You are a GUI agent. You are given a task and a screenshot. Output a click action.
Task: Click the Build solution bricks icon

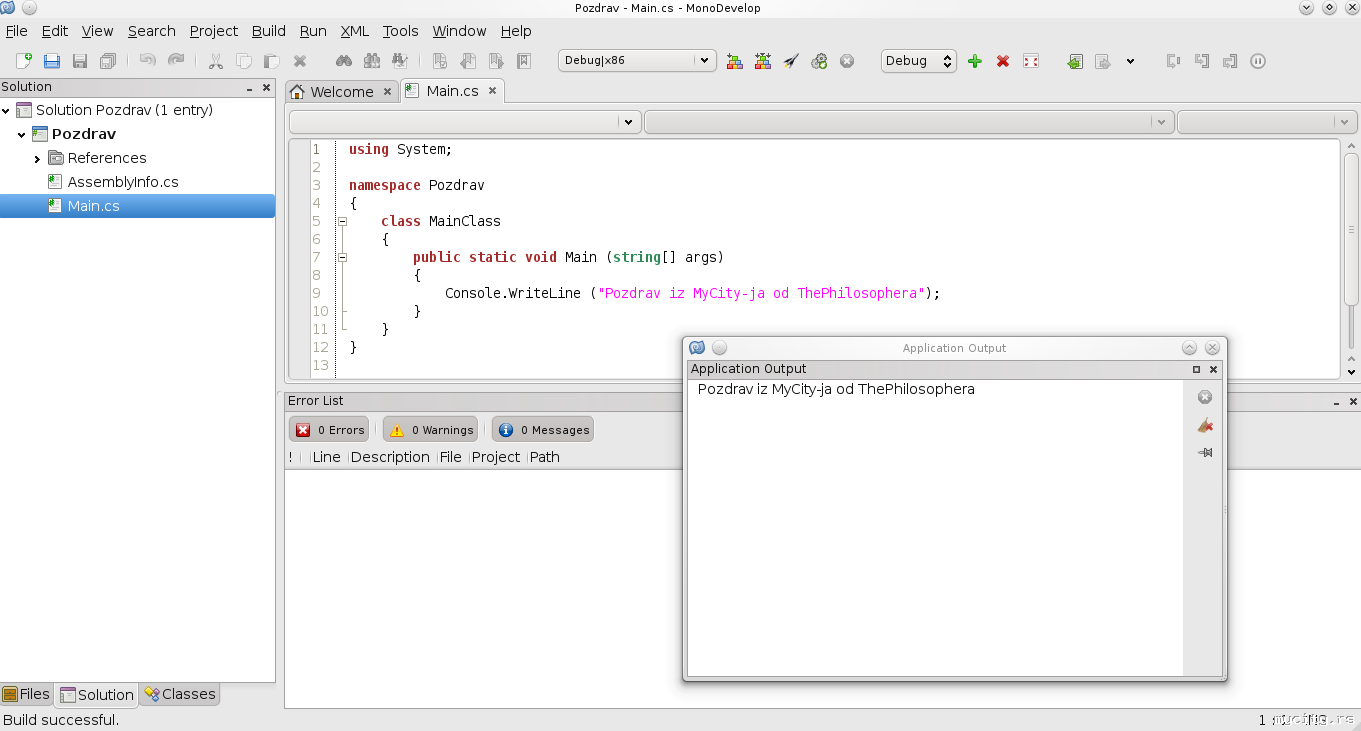(735, 61)
